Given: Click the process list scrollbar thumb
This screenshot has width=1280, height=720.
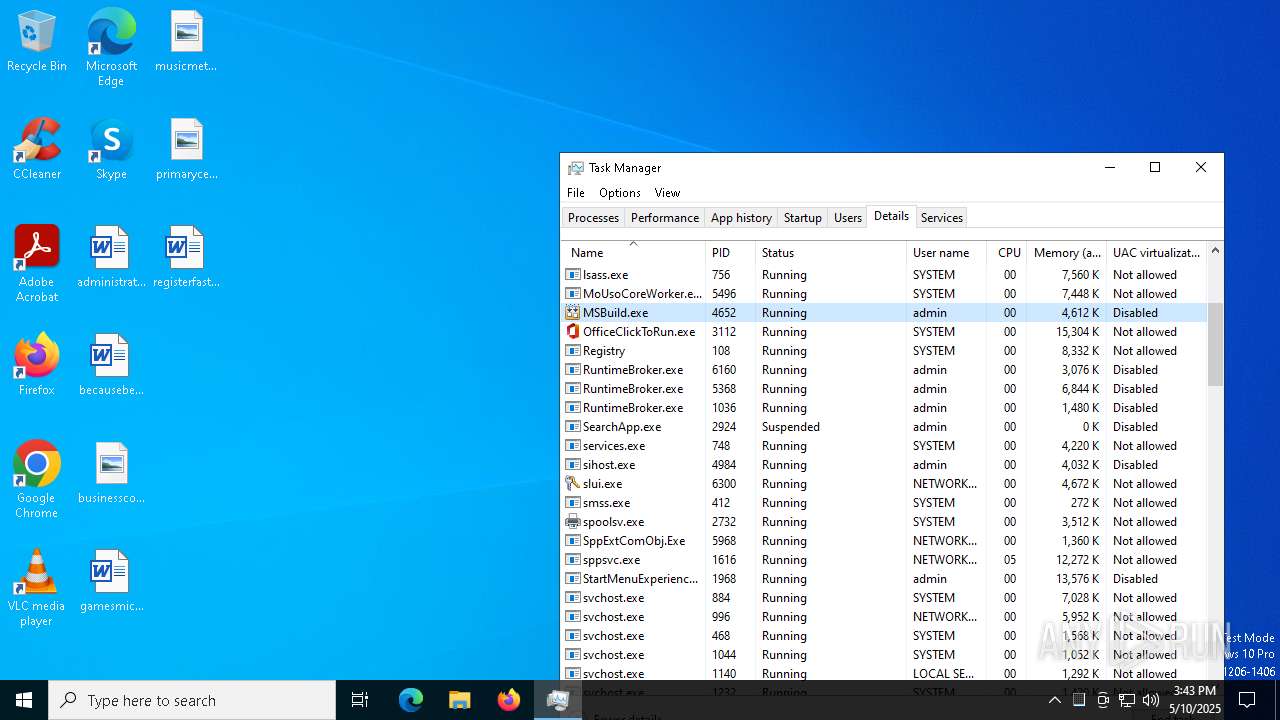Looking at the screenshot, I should (x=1215, y=344).
